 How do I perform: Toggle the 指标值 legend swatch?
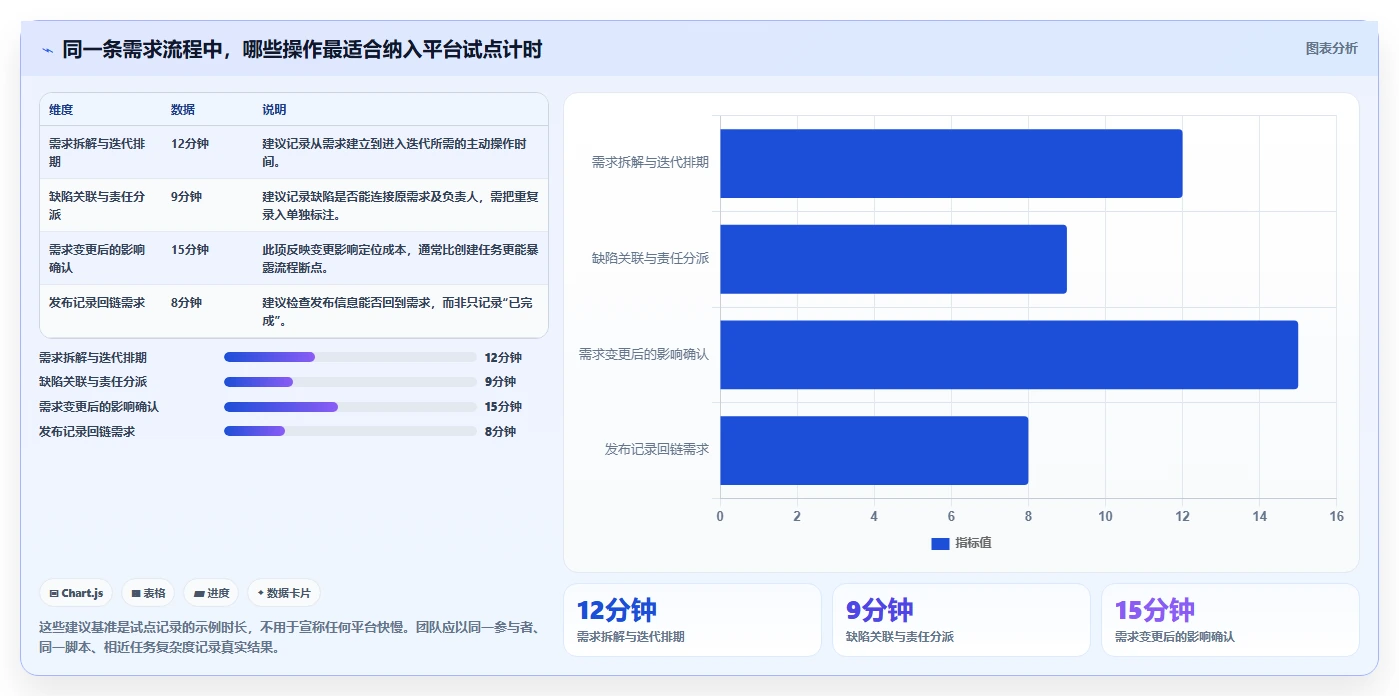pyautogui.click(x=940, y=543)
